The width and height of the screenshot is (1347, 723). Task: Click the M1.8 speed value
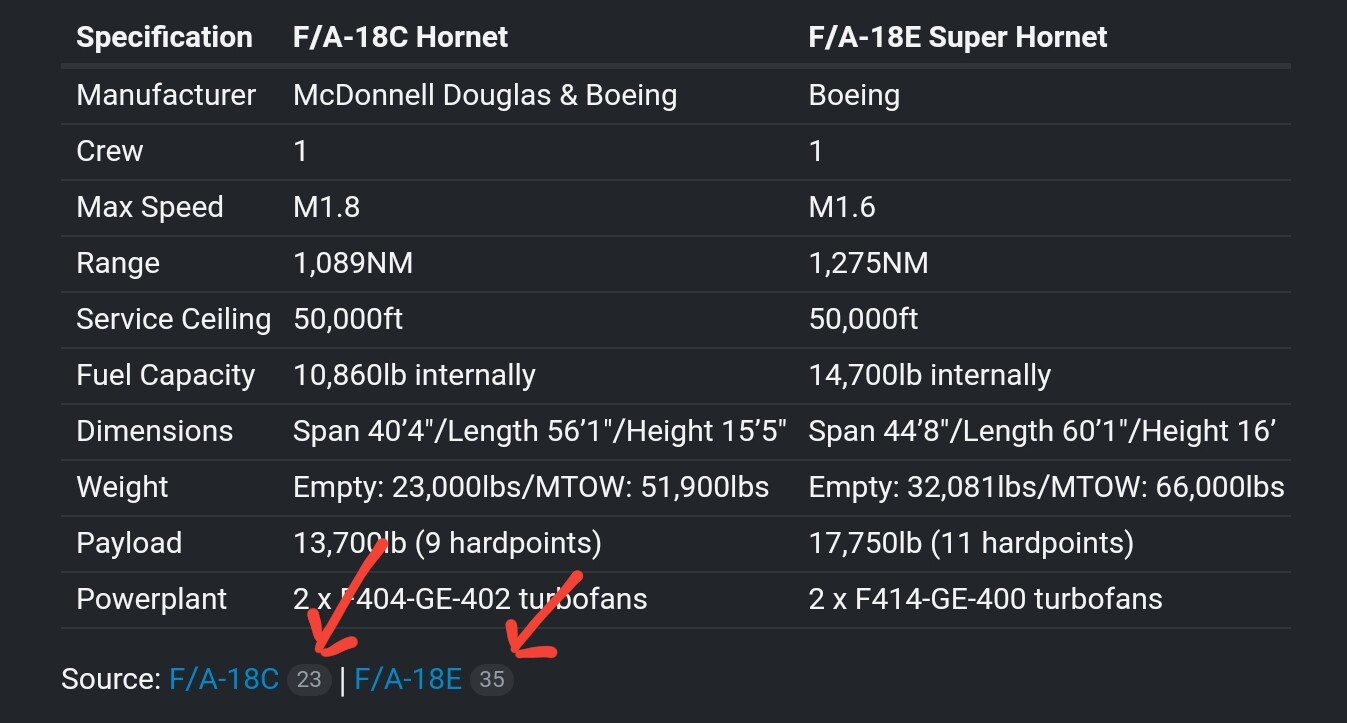pyautogui.click(x=326, y=207)
